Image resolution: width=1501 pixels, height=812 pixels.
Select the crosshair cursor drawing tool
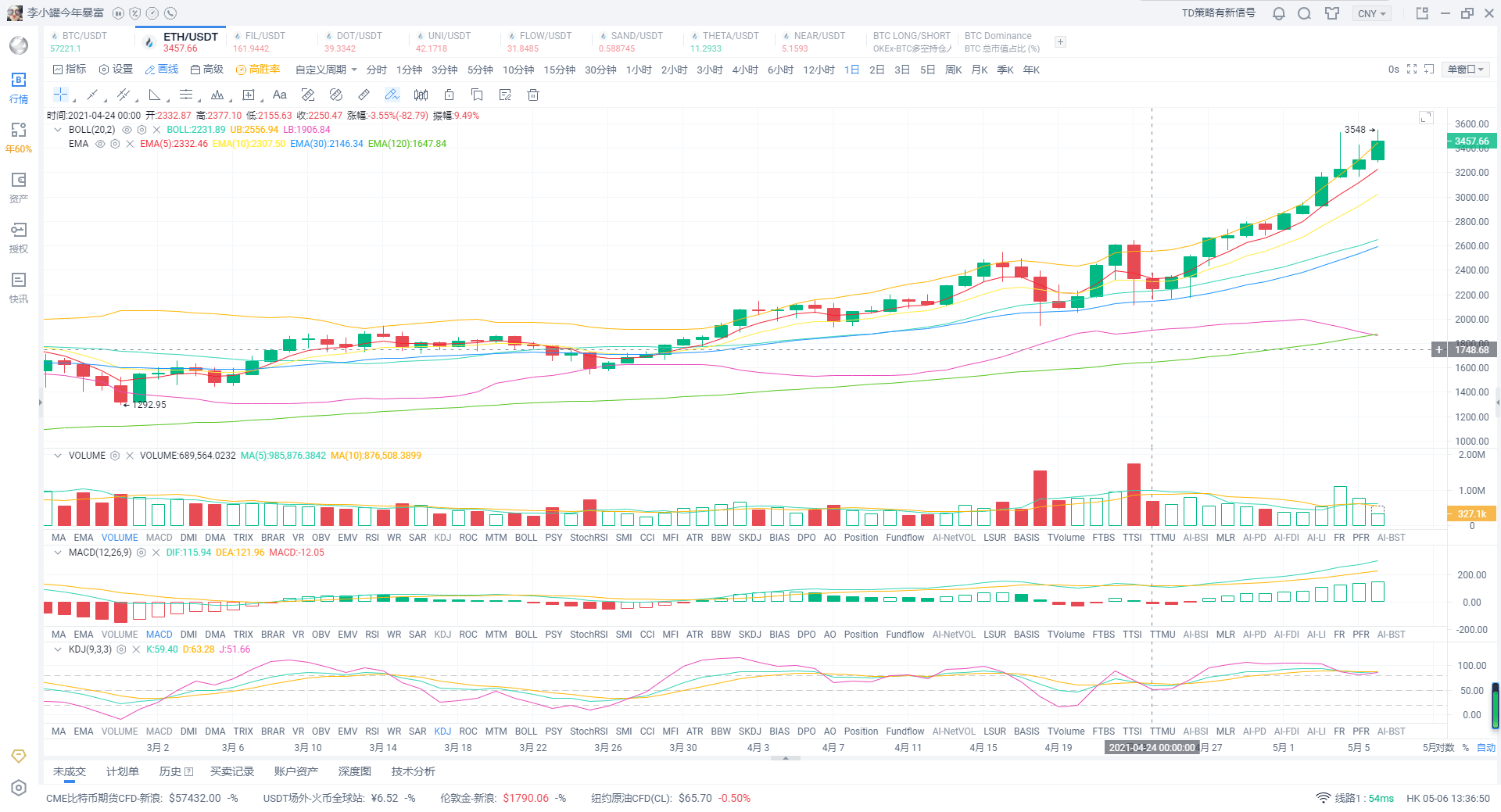click(x=60, y=95)
